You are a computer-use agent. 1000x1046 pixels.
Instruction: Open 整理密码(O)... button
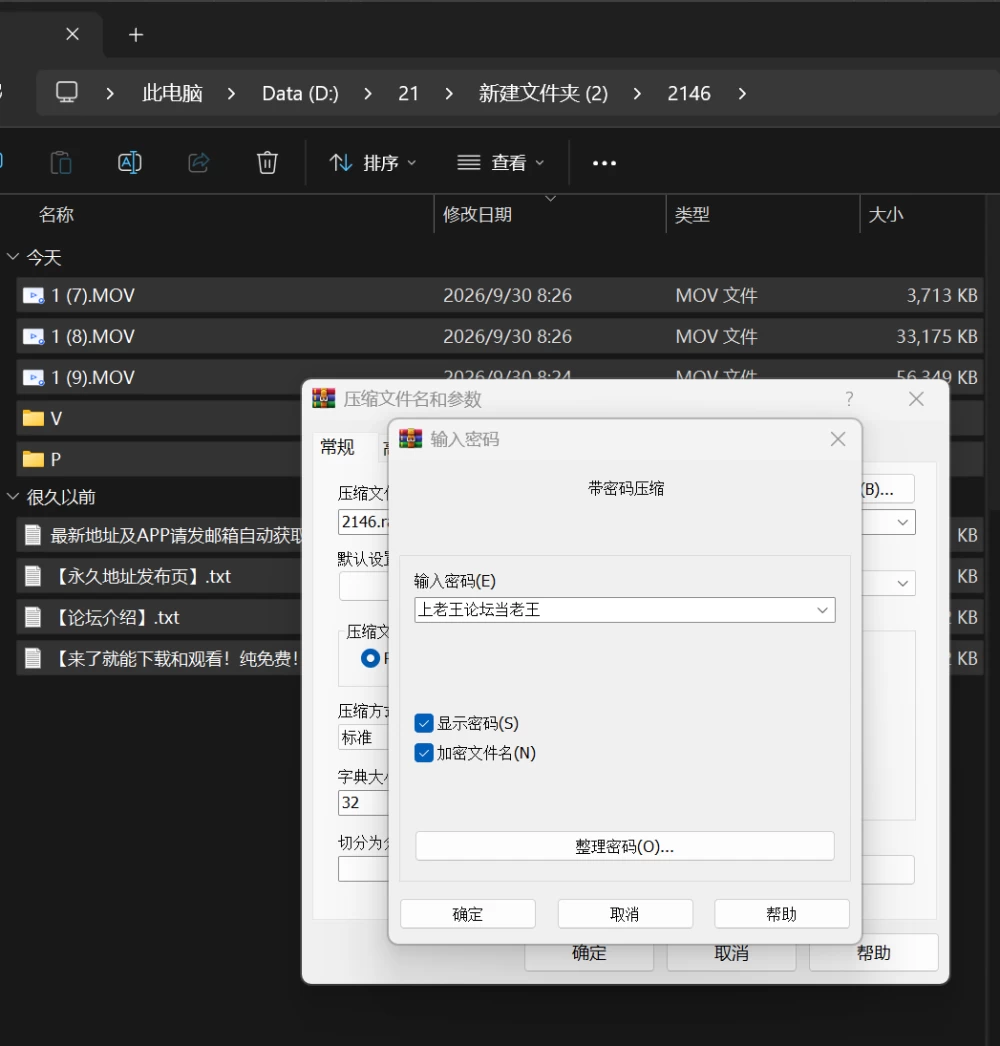coord(625,847)
